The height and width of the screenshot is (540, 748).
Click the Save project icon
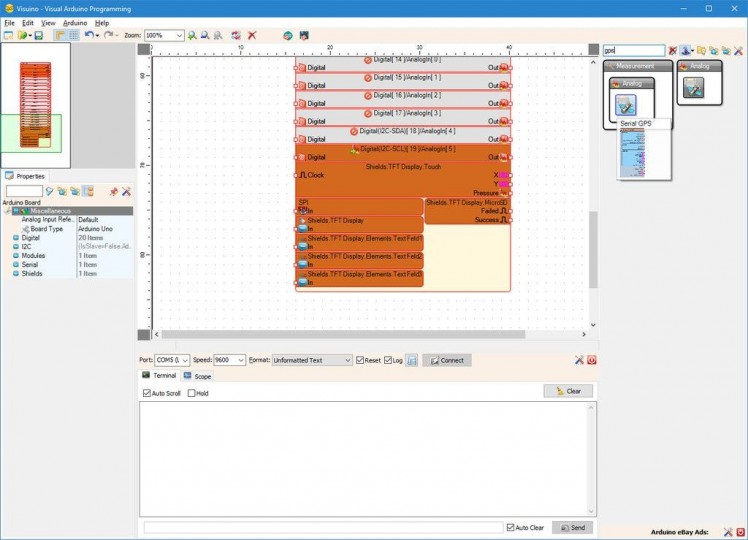coord(38,35)
